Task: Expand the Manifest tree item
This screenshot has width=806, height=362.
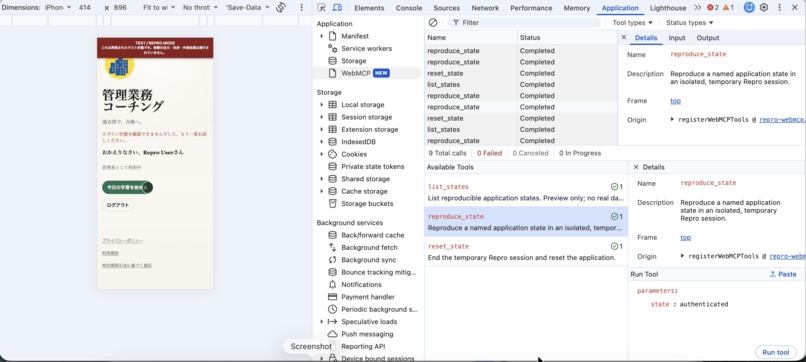Action: [x=322, y=36]
